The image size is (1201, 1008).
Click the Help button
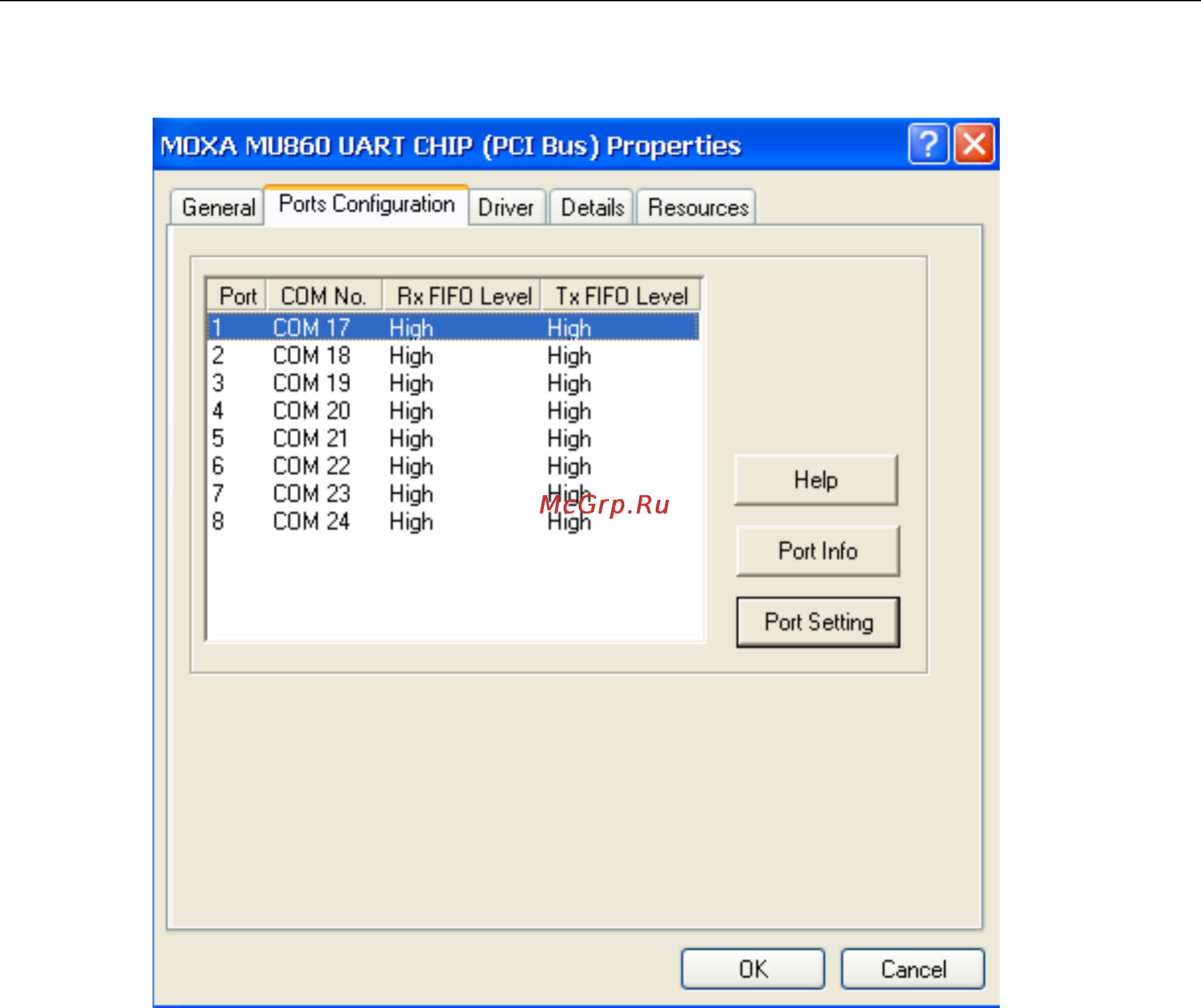[816, 480]
